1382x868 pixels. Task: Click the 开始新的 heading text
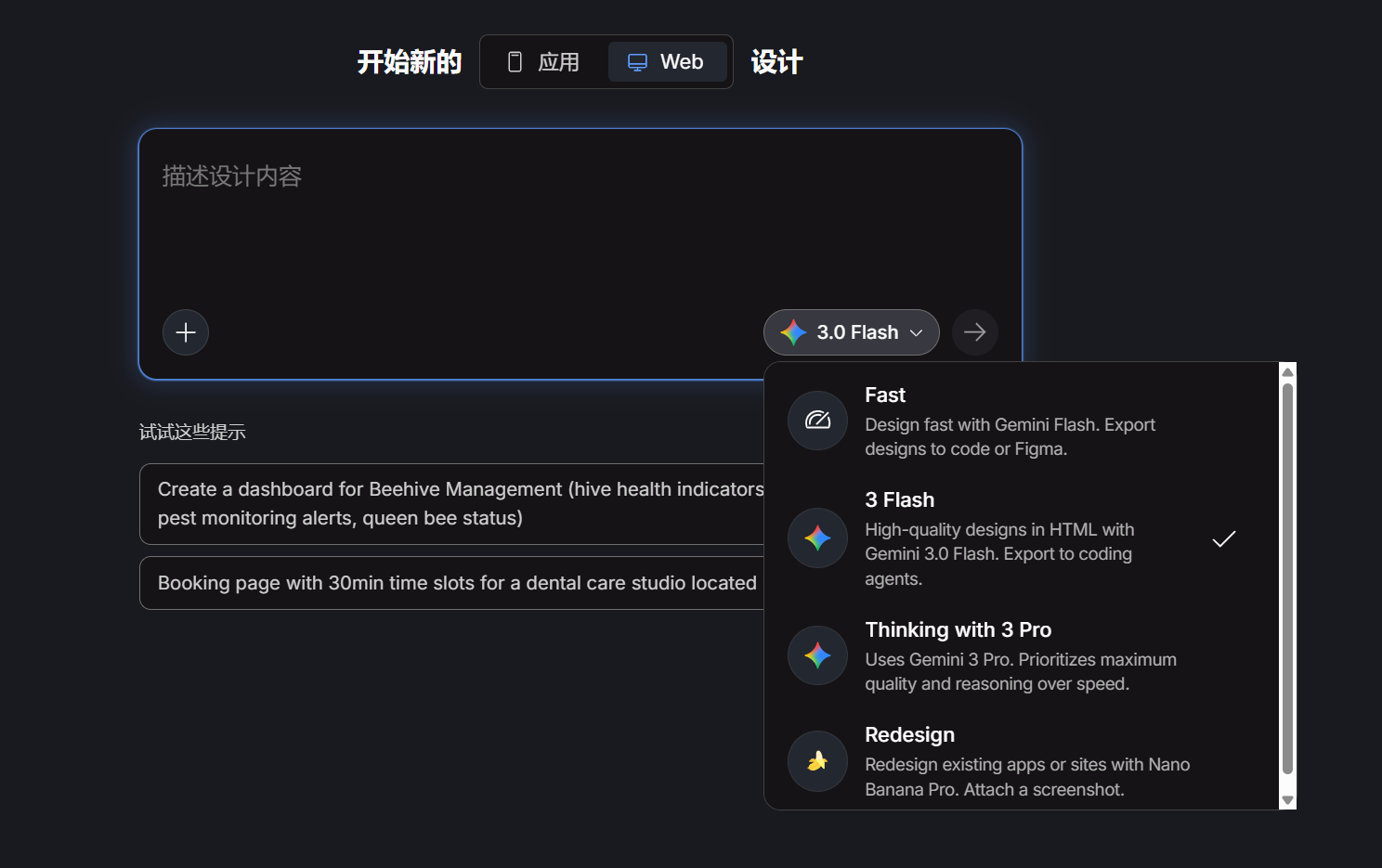tap(410, 62)
